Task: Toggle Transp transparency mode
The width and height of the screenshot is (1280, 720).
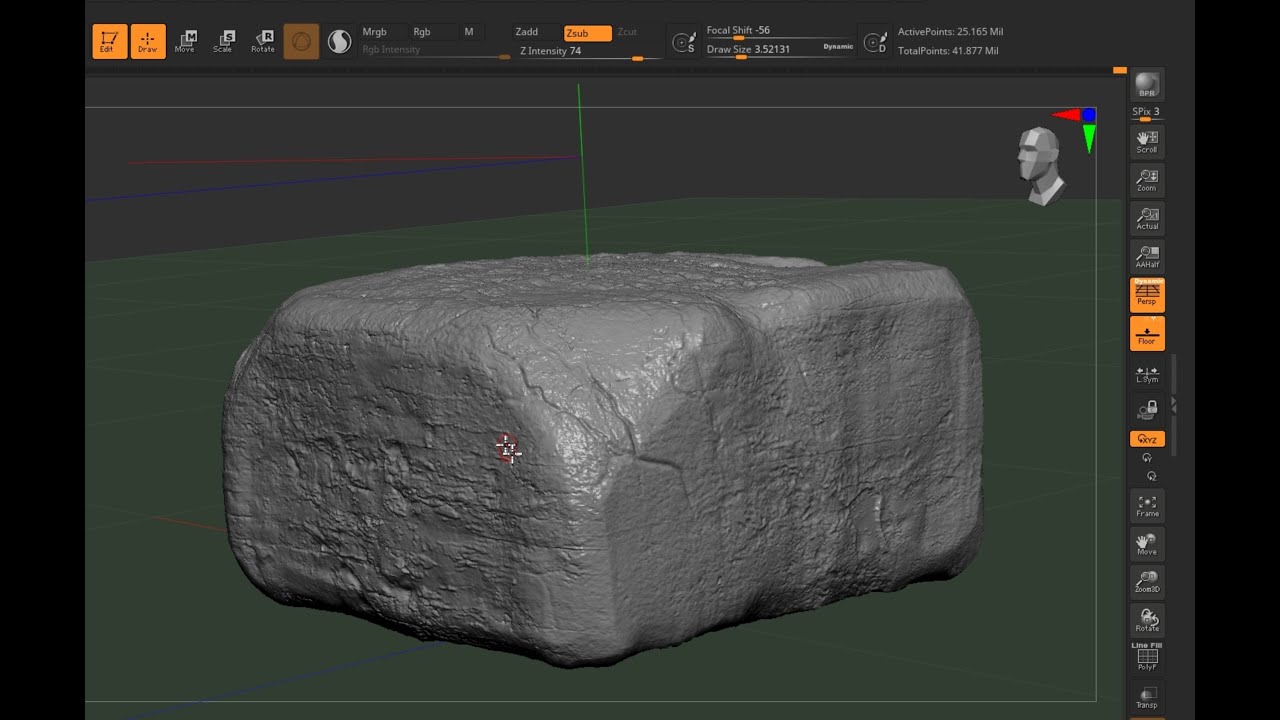Action: [x=1147, y=696]
